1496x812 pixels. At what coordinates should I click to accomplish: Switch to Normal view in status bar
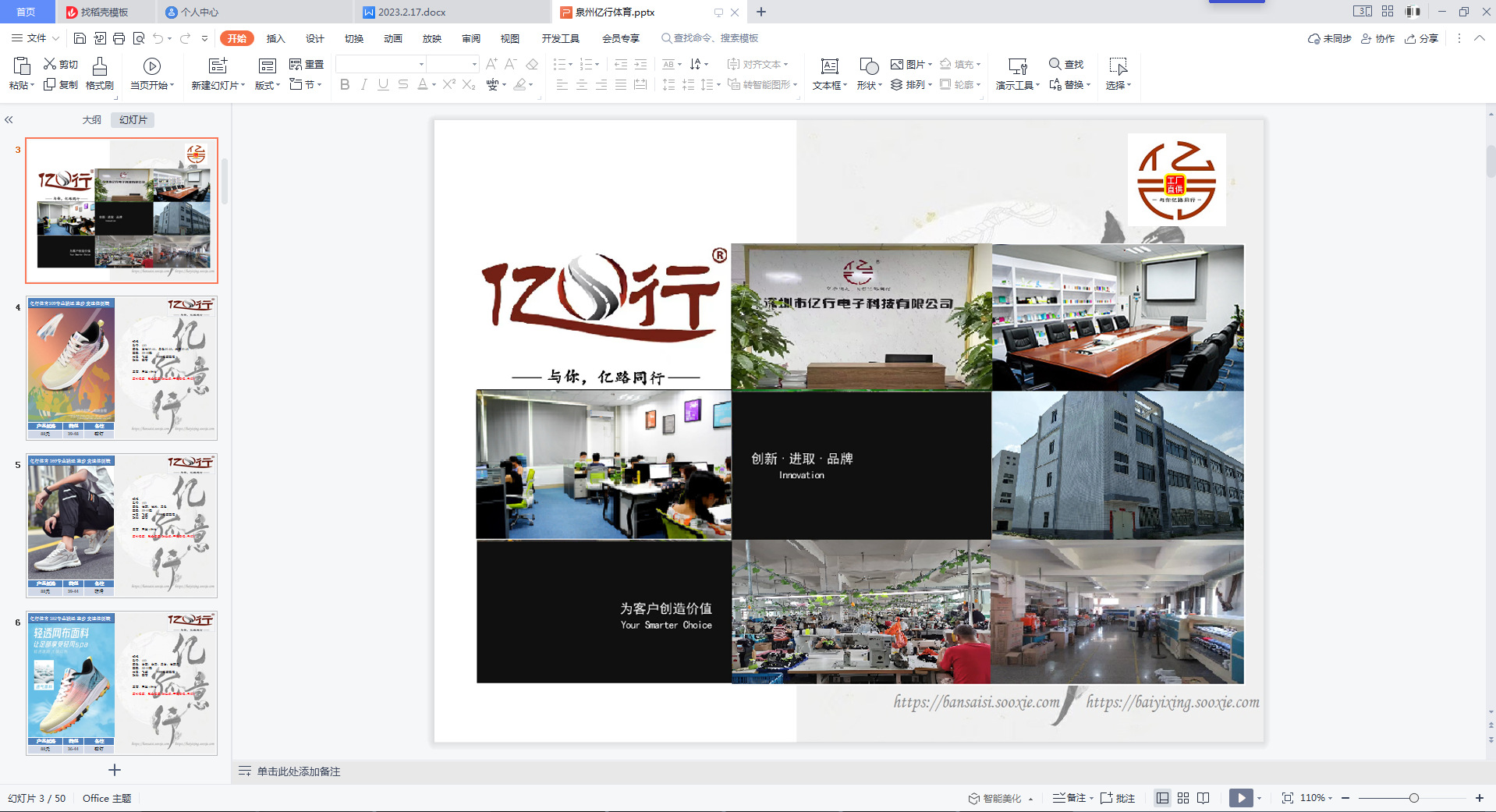click(x=1162, y=798)
